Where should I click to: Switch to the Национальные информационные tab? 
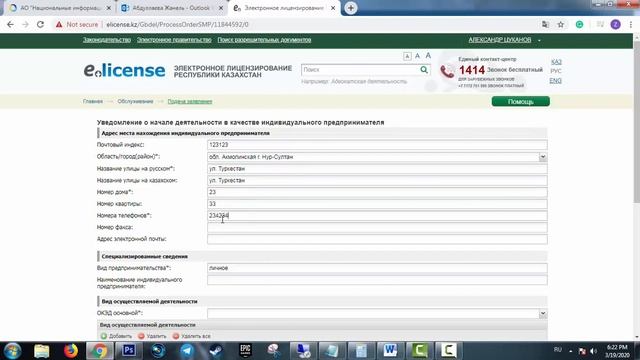coord(60,8)
